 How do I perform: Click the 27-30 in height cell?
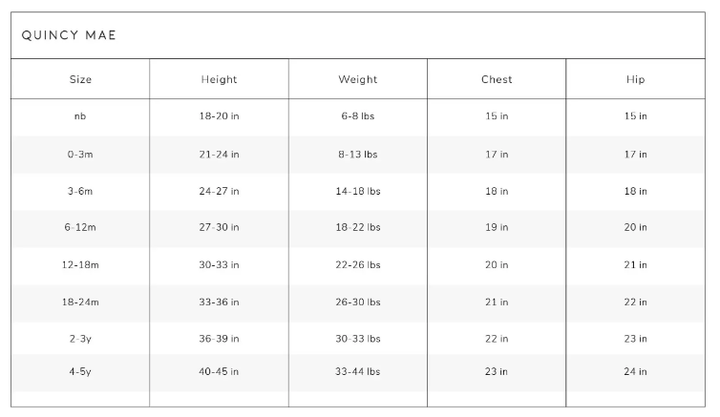click(x=219, y=228)
